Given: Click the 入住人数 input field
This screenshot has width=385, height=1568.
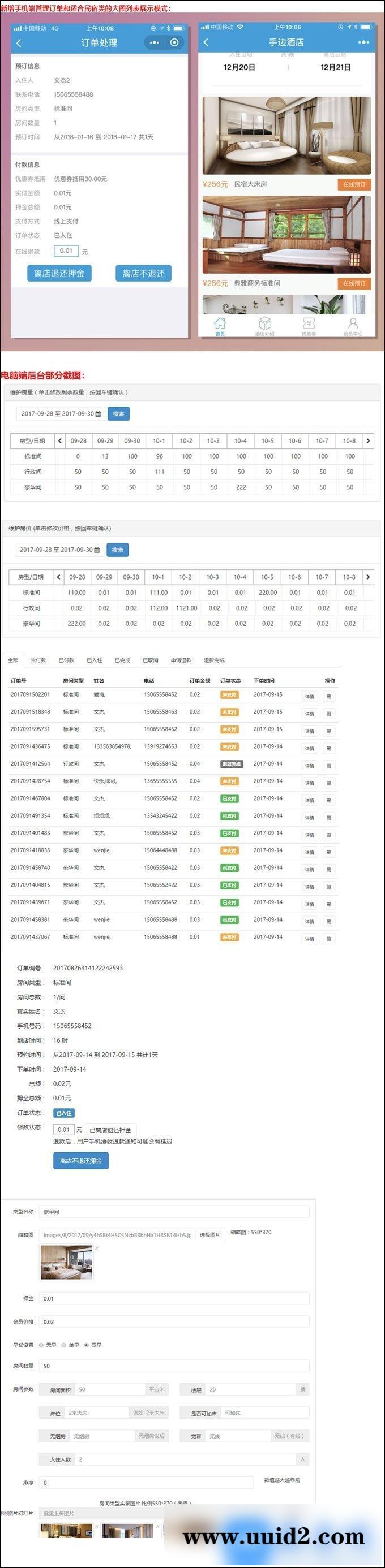Looking at the screenshot, I should 186,1459.
